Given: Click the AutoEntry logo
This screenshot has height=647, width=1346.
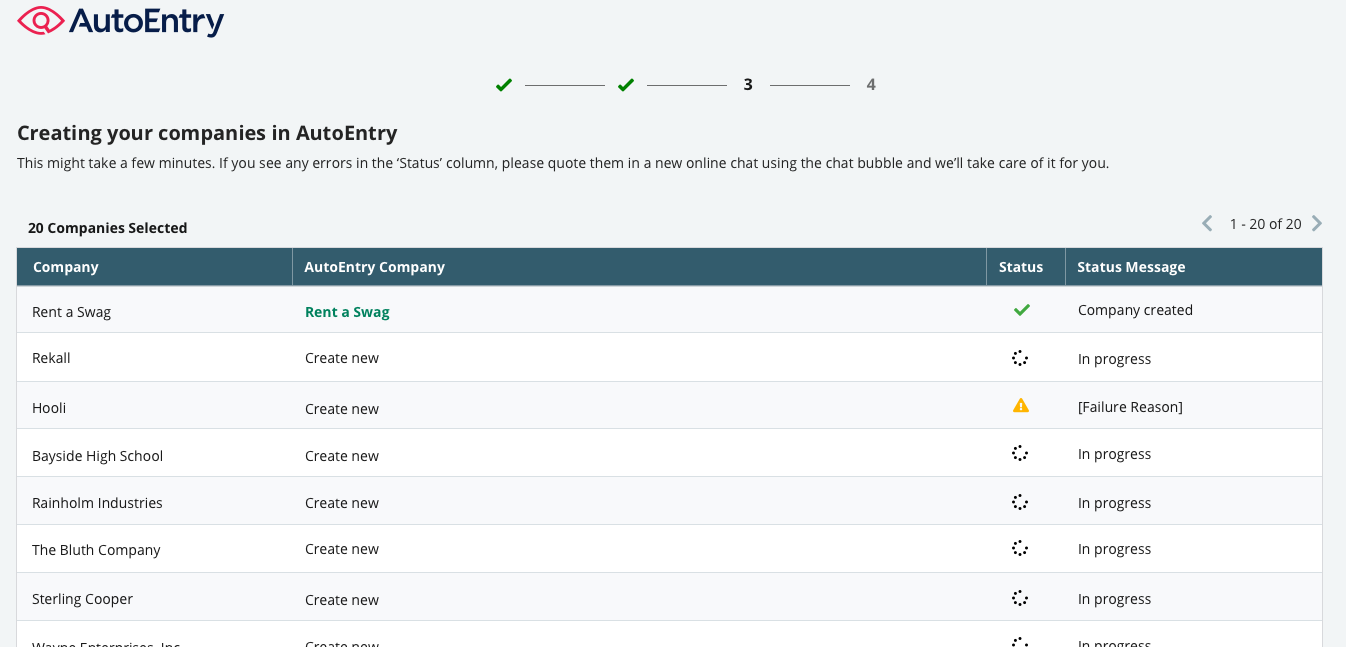Looking at the screenshot, I should click(121, 21).
